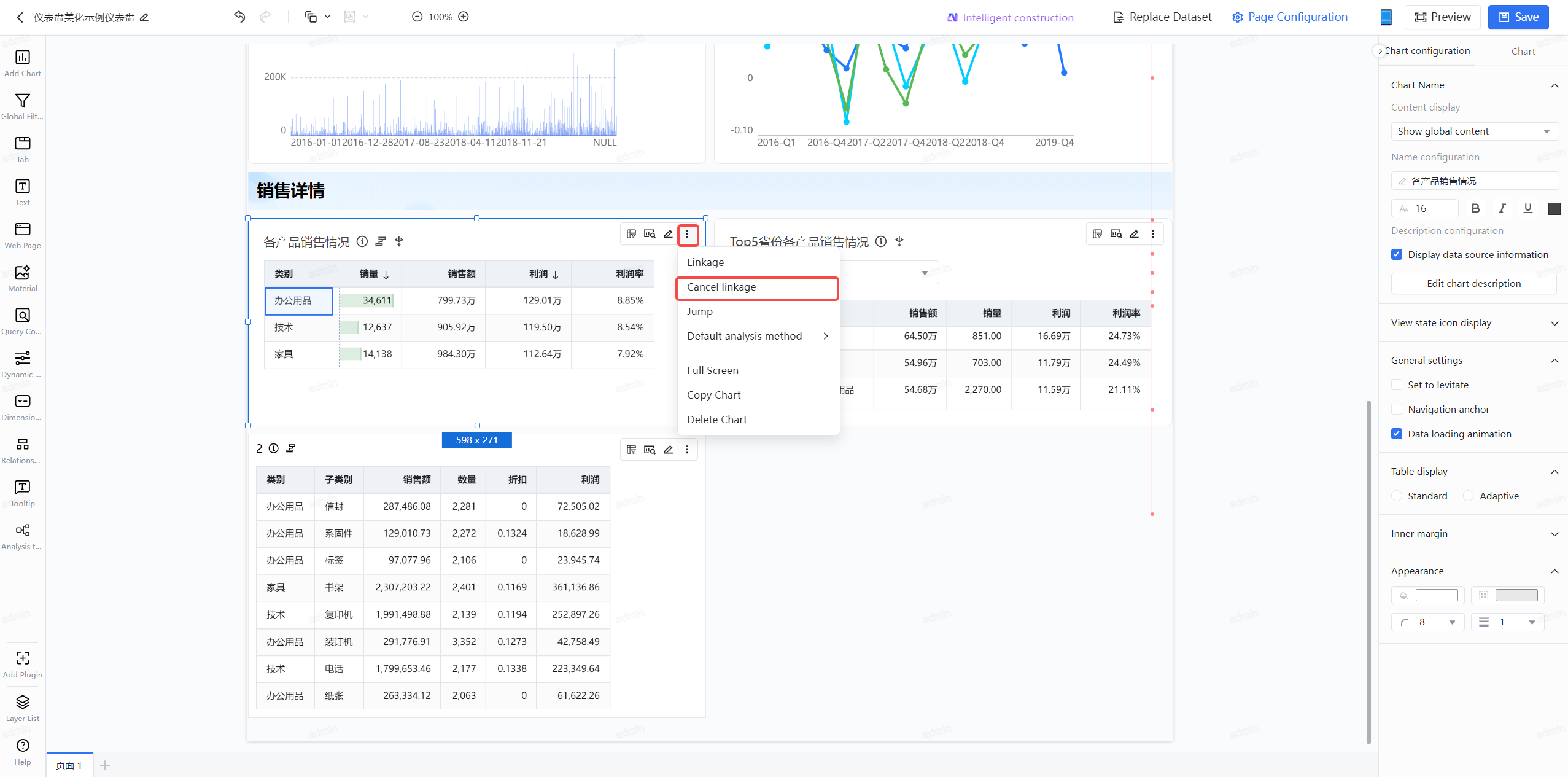The height and width of the screenshot is (777, 1568).
Task: Choose Delete Chart from the menu
Action: point(758,420)
